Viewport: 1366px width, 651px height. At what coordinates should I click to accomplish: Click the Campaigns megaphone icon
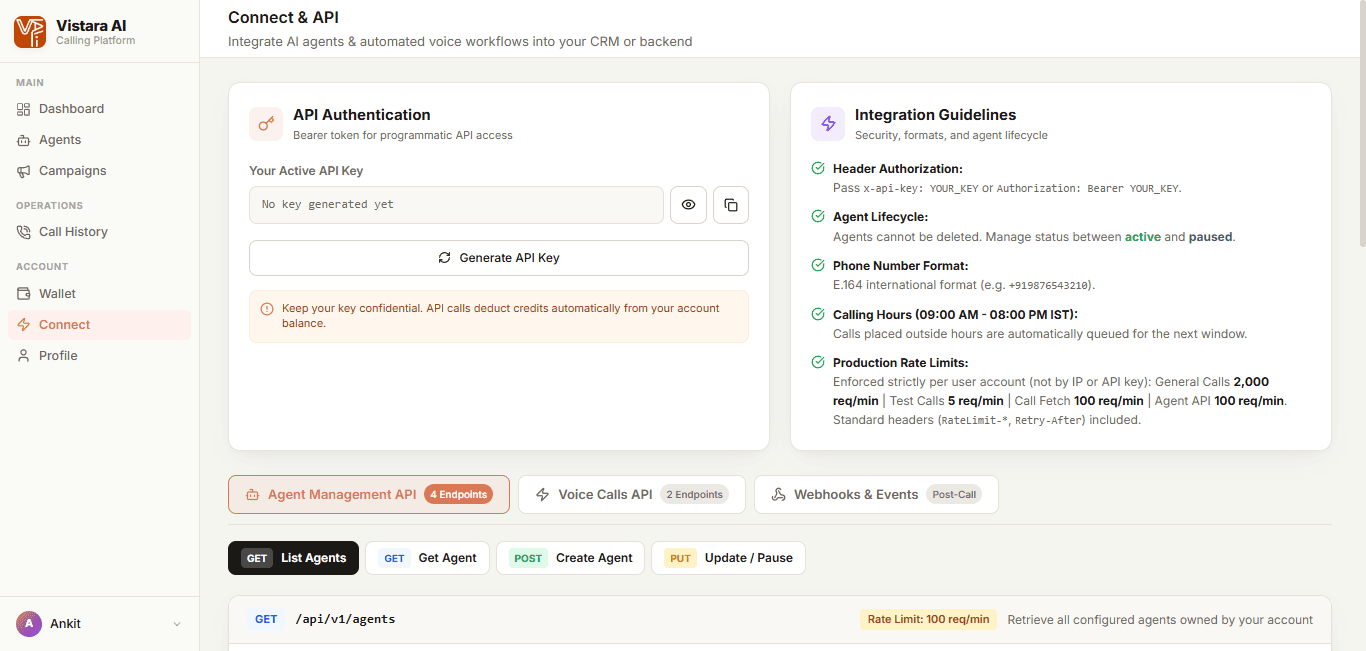click(24, 171)
